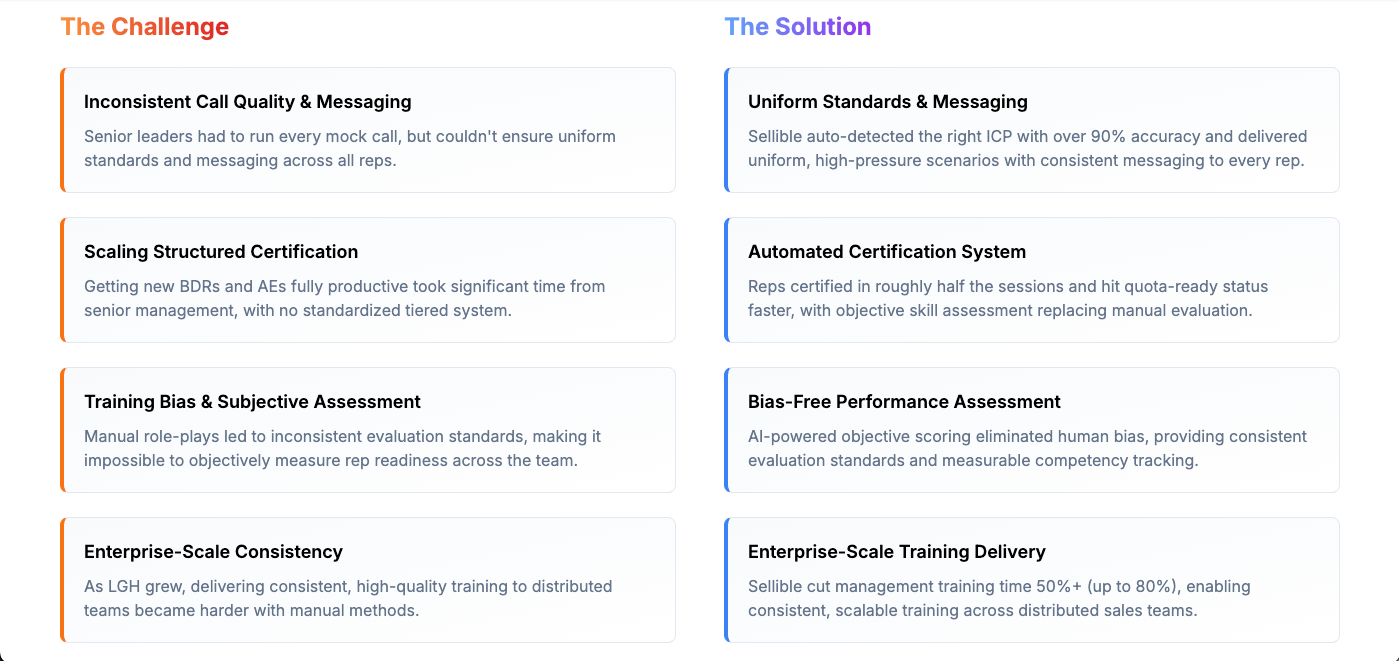The image size is (1399, 661).
Task: Click the text about cutting management training time
Action: [x=998, y=598]
